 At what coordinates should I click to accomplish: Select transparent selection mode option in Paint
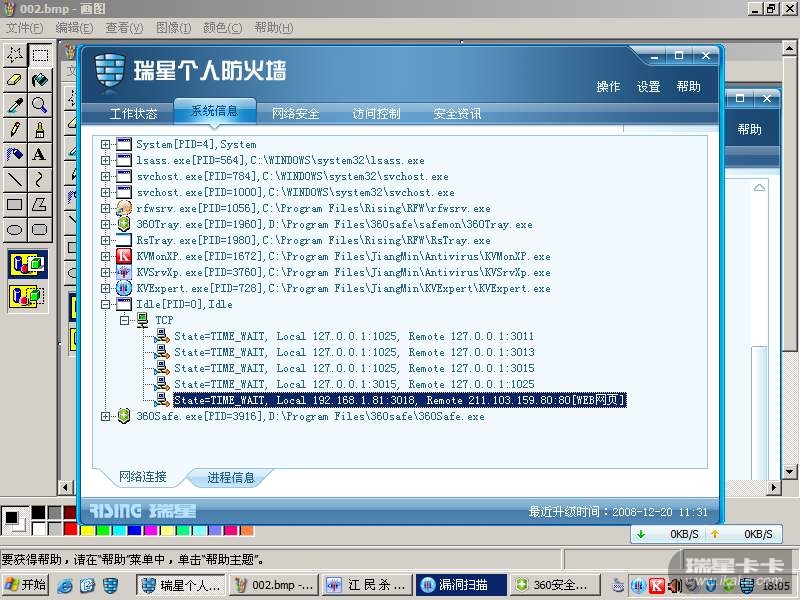coord(28,296)
